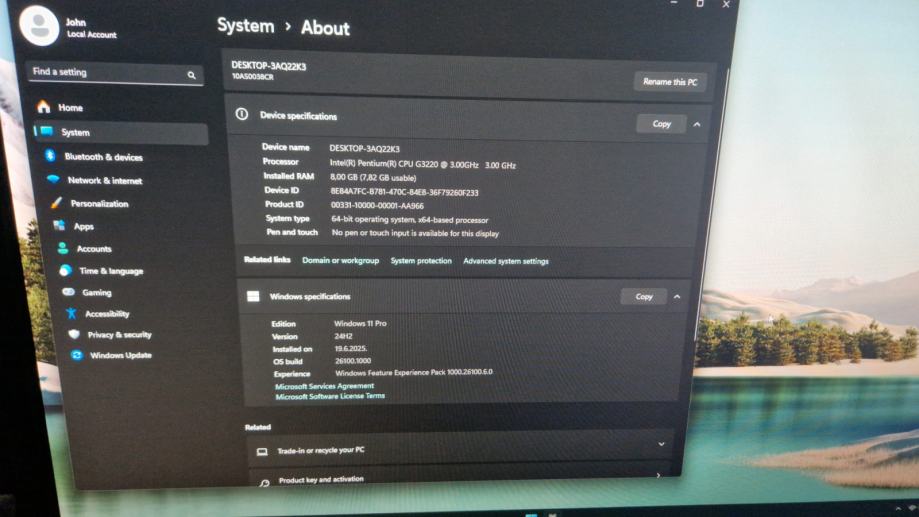Open Time & language label
The image size is (919, 517).
[x=111, y=271]
